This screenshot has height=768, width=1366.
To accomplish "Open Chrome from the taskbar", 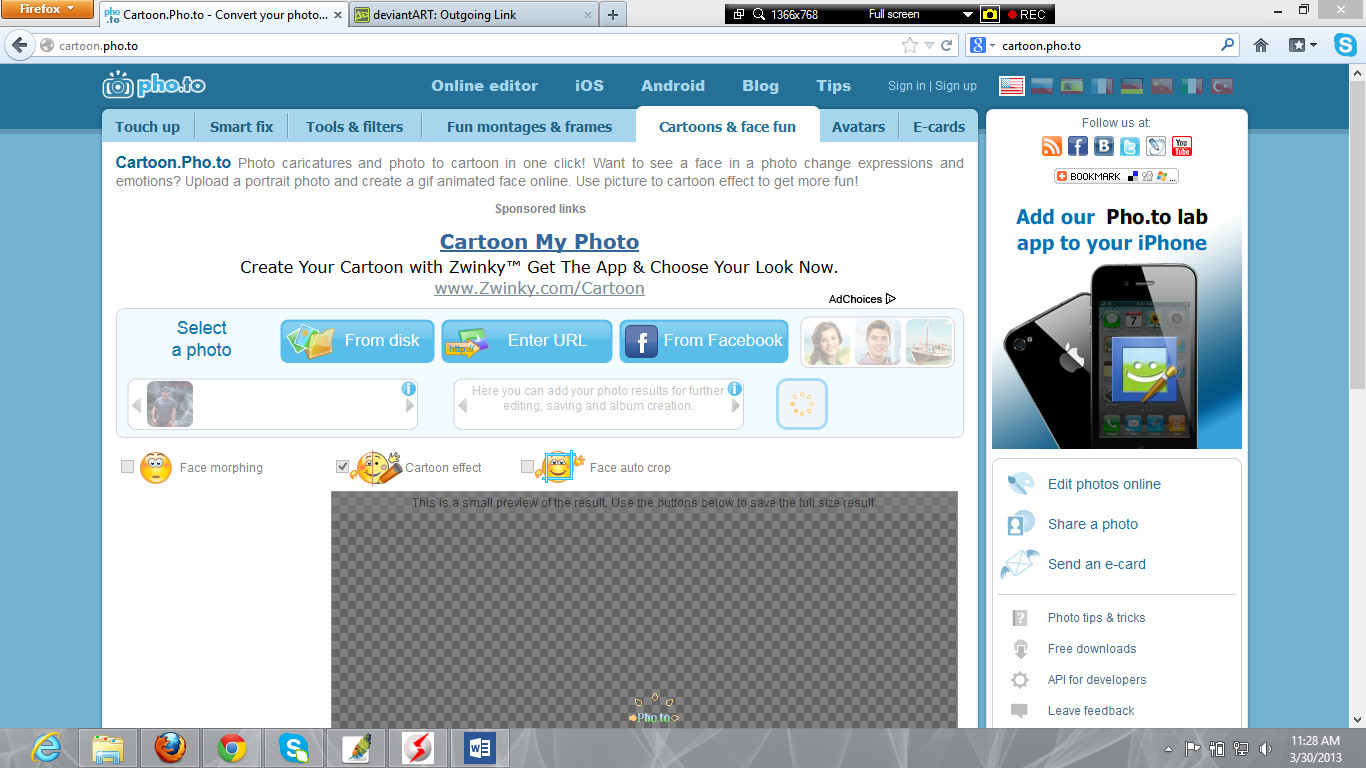I will 232,747.
